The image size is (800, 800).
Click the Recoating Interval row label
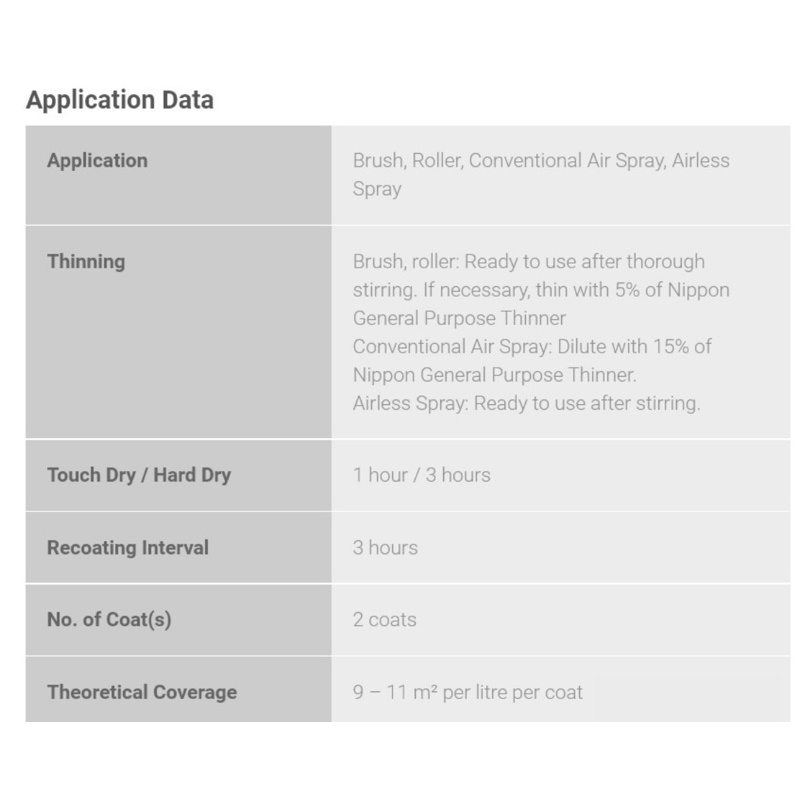pyautogui.click(x=128, y=547)
